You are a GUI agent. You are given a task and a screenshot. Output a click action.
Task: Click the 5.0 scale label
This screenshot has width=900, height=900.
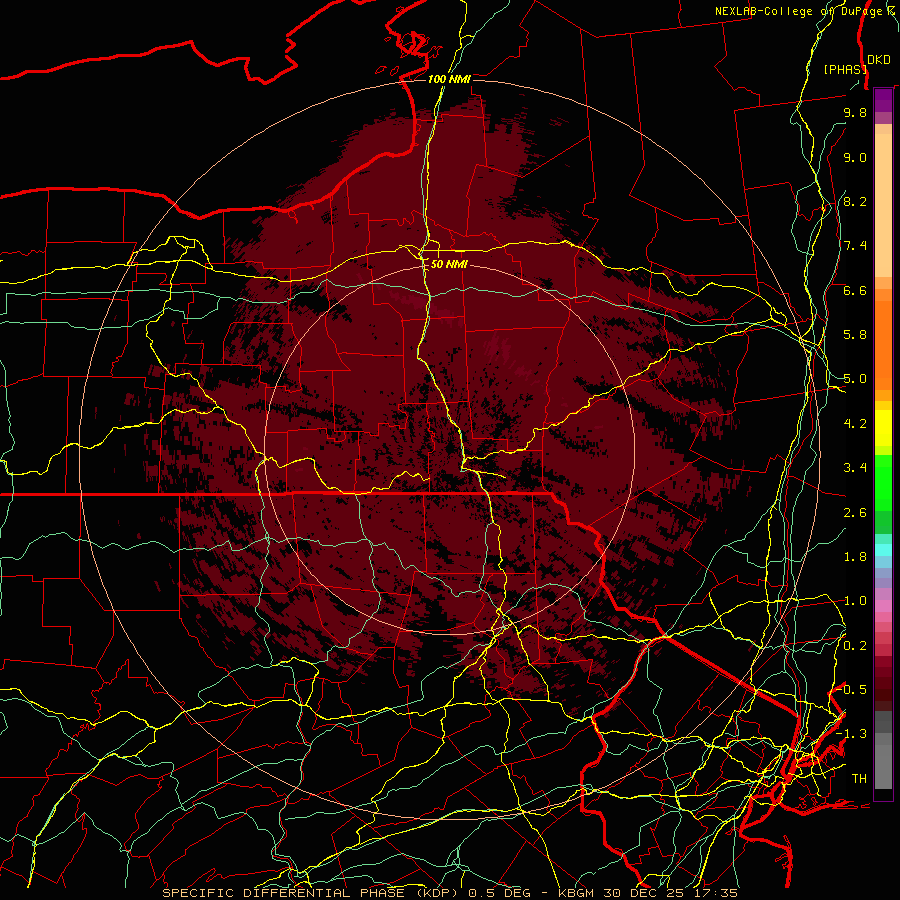point(855,379)
